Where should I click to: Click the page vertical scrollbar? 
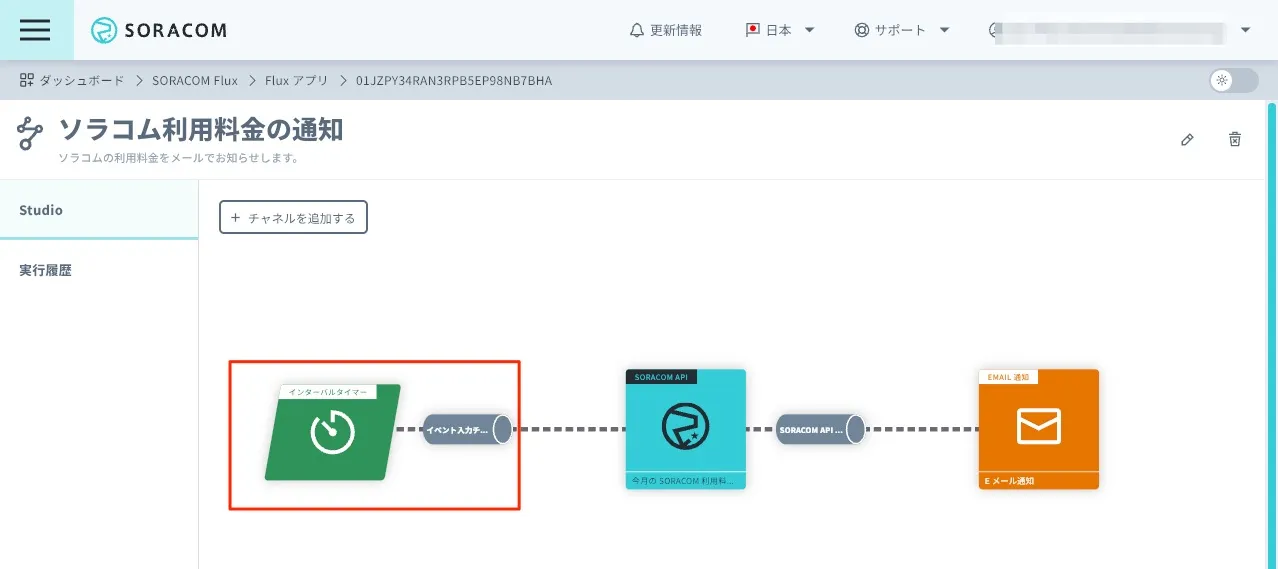[1272, 334]
